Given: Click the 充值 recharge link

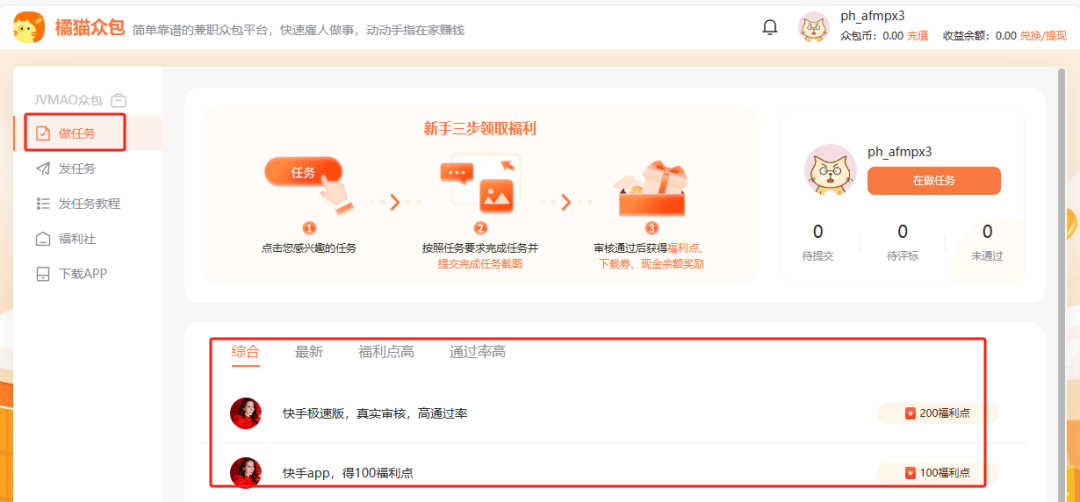Looking at the screenshot, I should click(917, 36).
